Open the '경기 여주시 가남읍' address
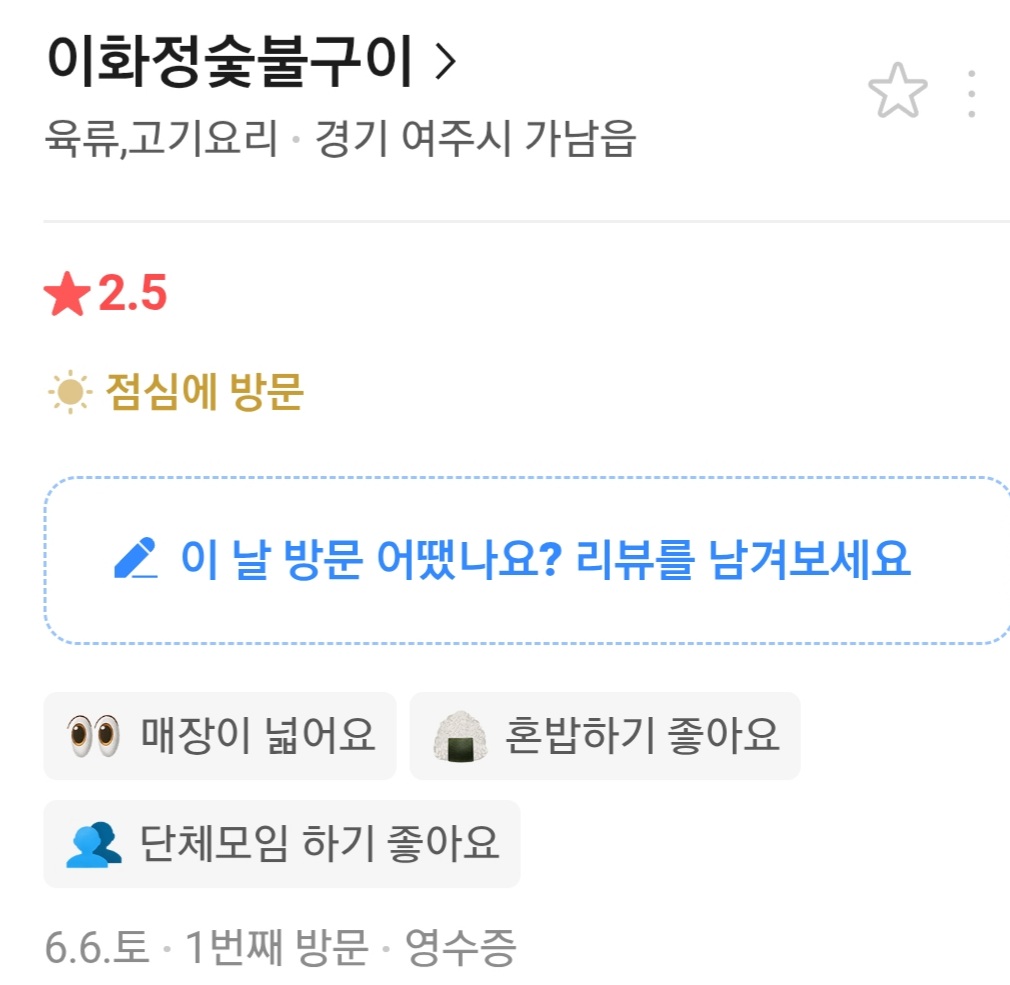 coord(475,139)
